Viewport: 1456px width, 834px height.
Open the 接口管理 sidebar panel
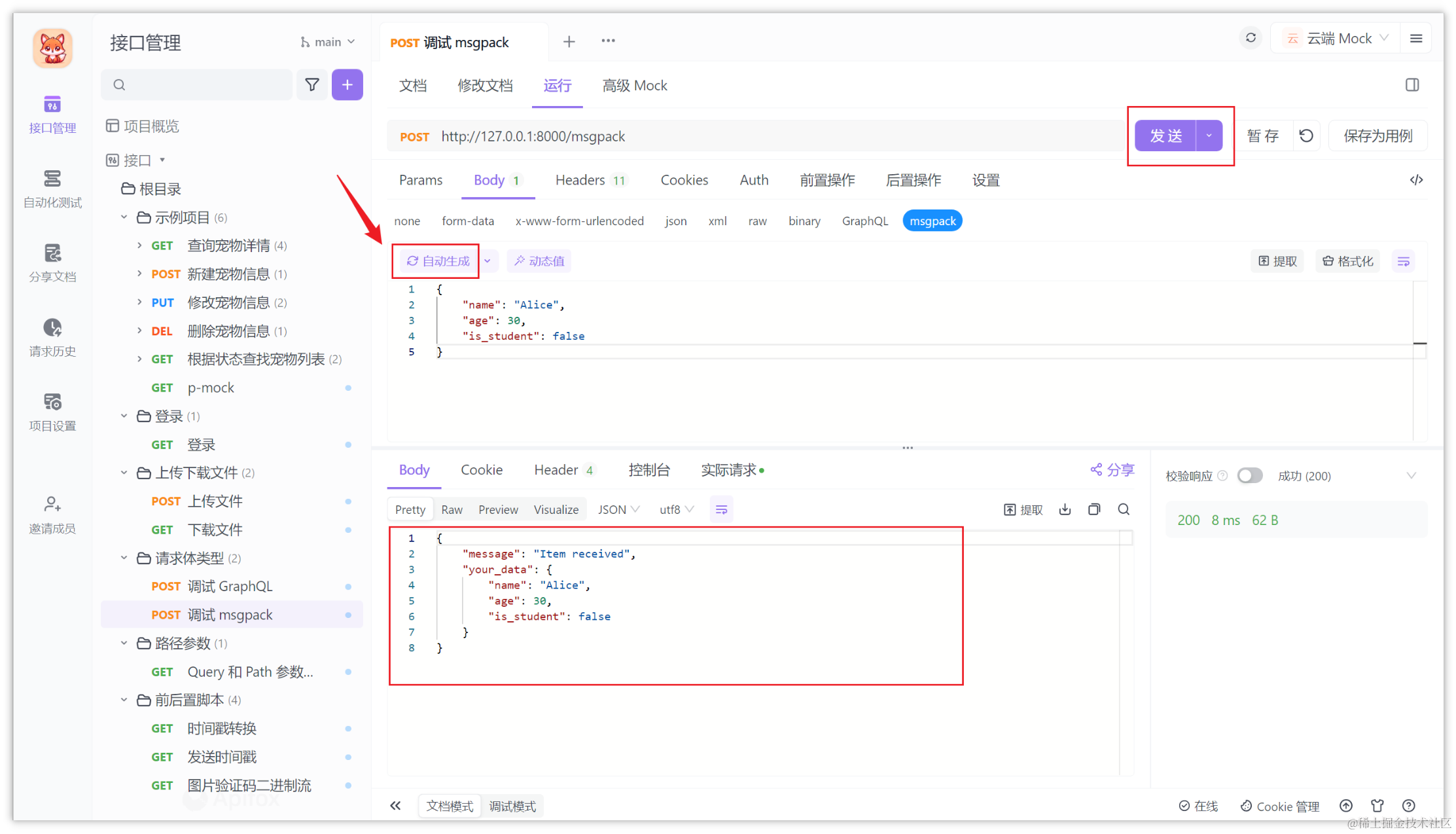[52, 115]
